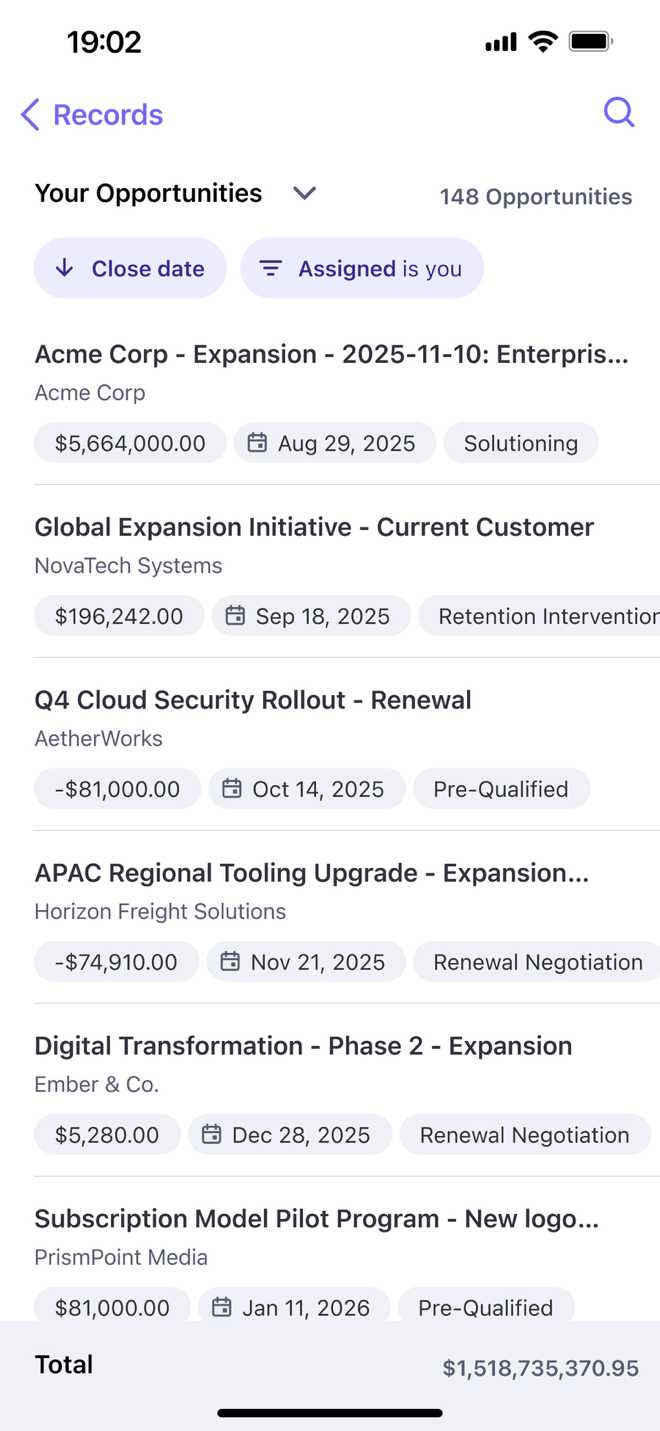Tap calendar icon next to Aug 29, 2025
This screenshot has height=1431, width=660.
pyautogui.click(x=257, y=443)
